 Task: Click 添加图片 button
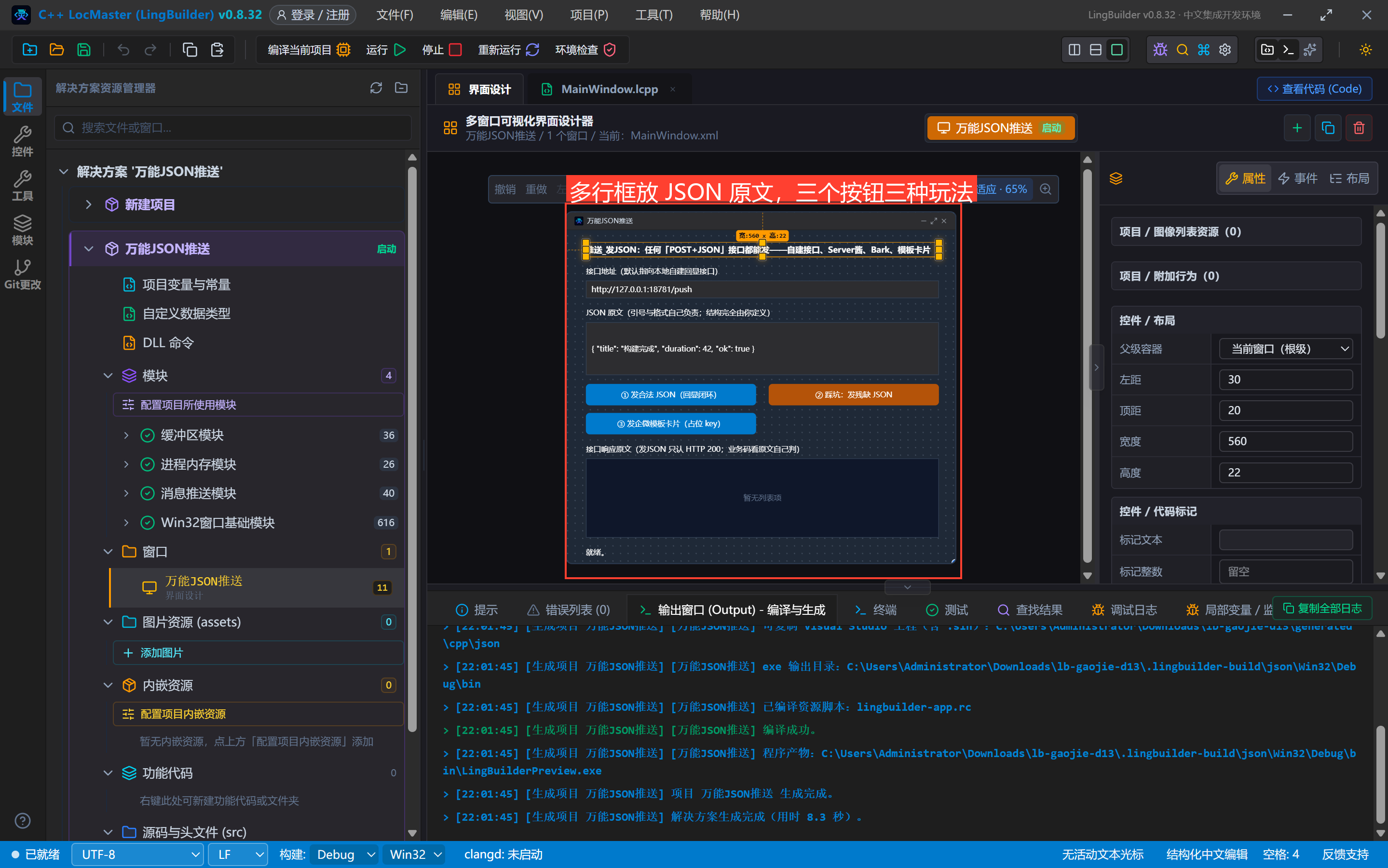pos(259,653)
